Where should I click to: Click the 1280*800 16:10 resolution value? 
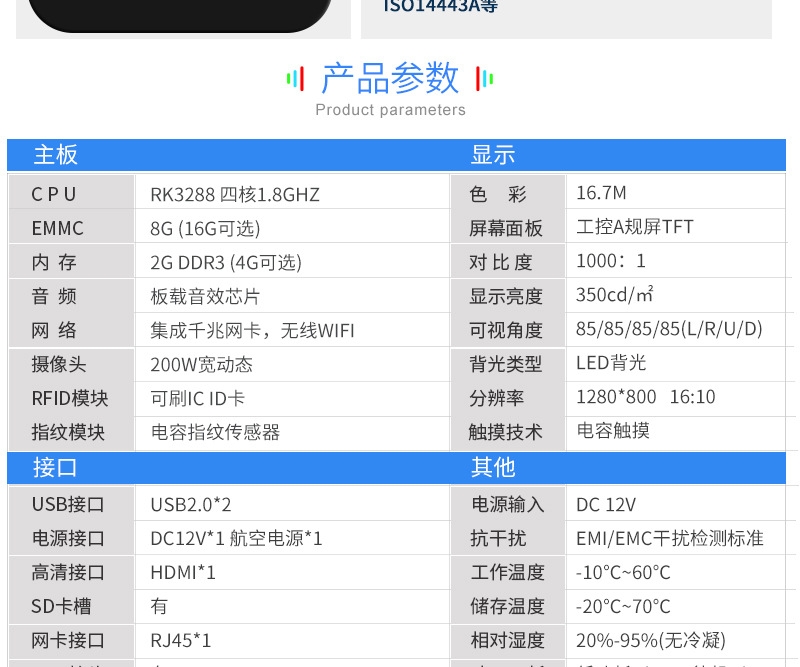645,397
